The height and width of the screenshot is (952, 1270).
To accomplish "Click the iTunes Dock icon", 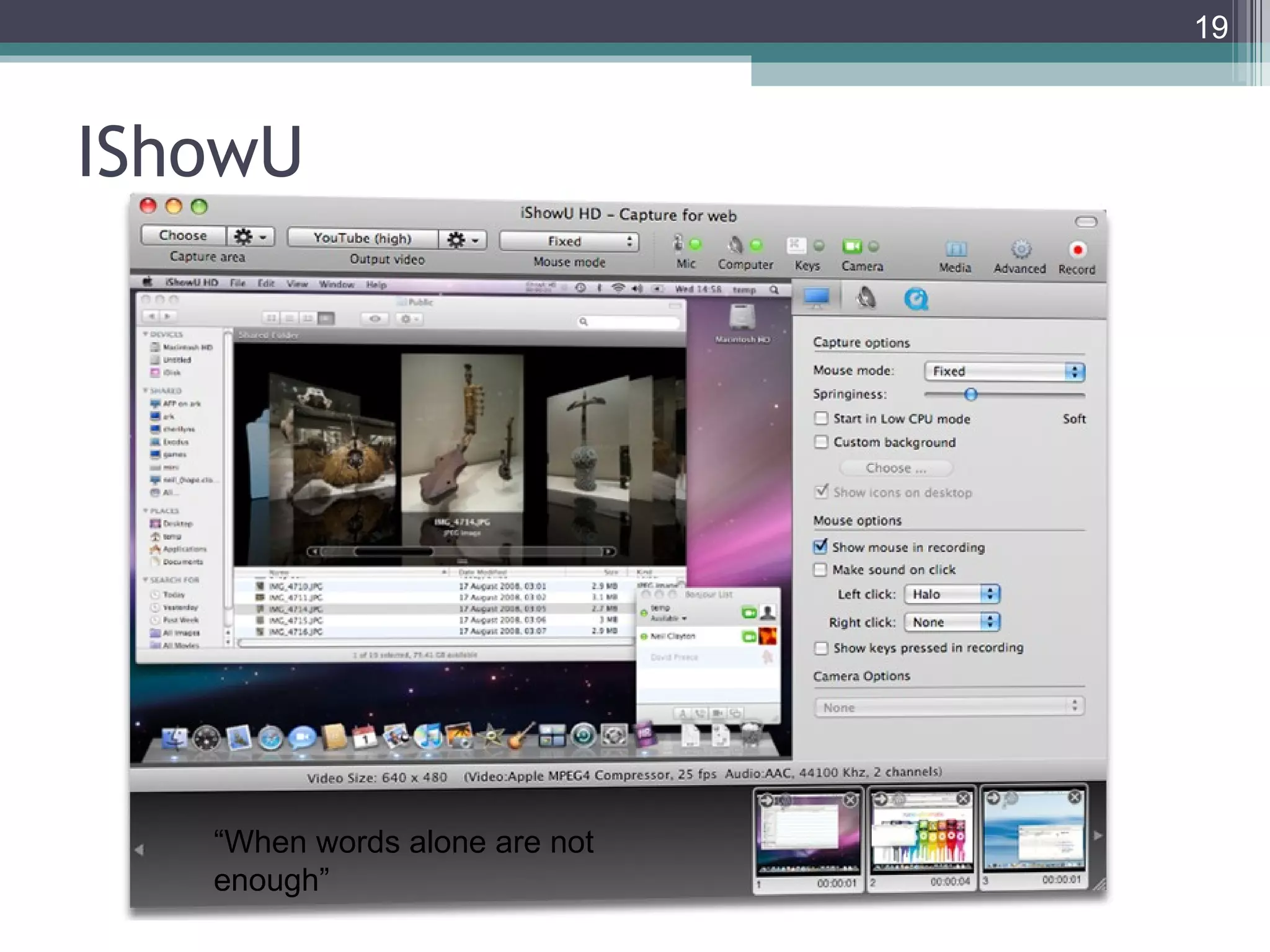I will click(x=427, y=736).
